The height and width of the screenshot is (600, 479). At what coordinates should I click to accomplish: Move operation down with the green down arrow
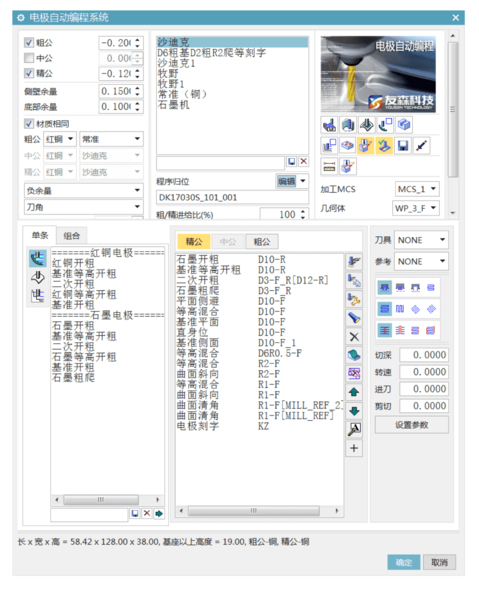[354, 411]
